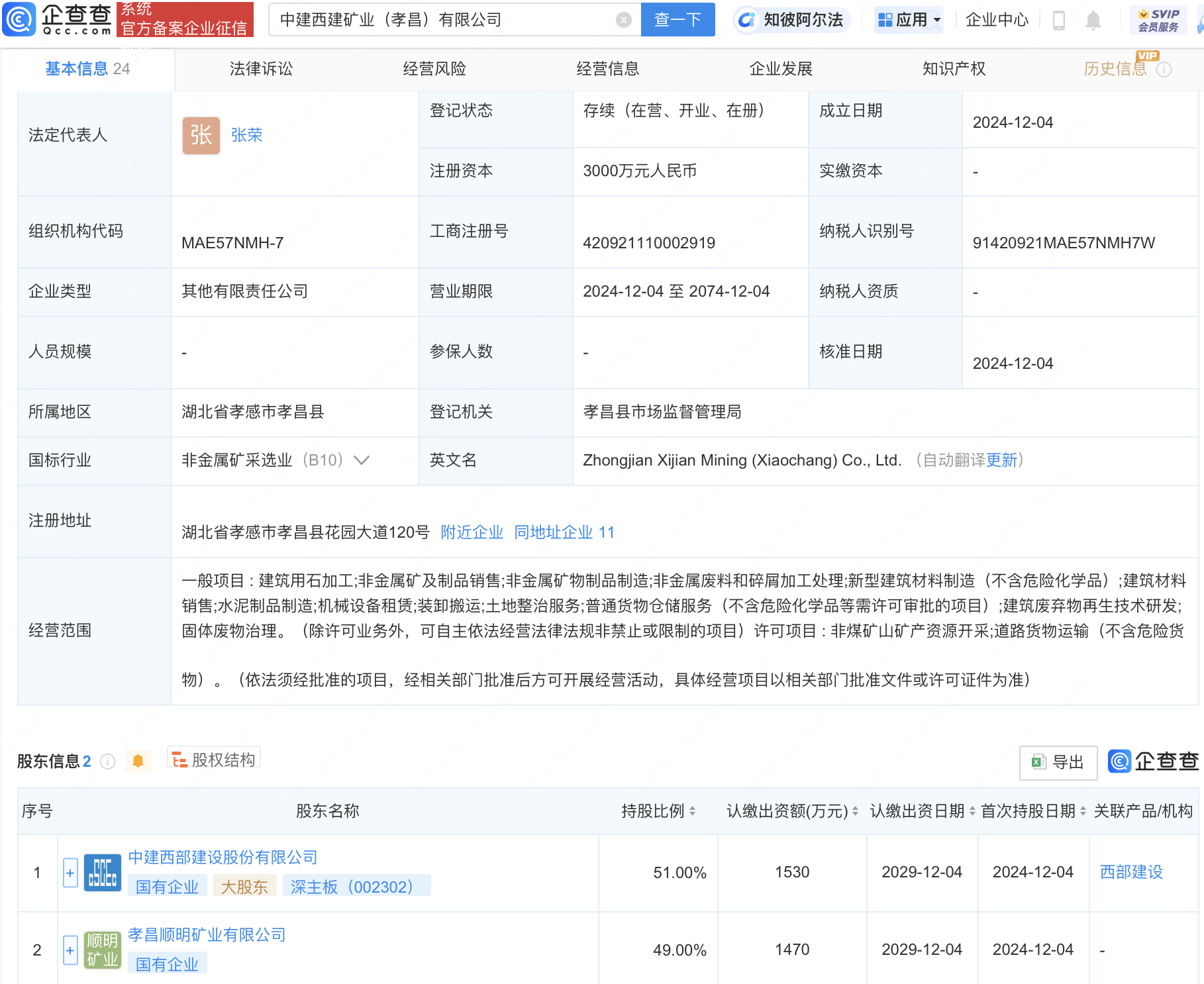Click the info icon next to 股东信息
Image resolution: width=1204 pixels, height=984 pixels.
pyautogui.click(x=107, y=762)
